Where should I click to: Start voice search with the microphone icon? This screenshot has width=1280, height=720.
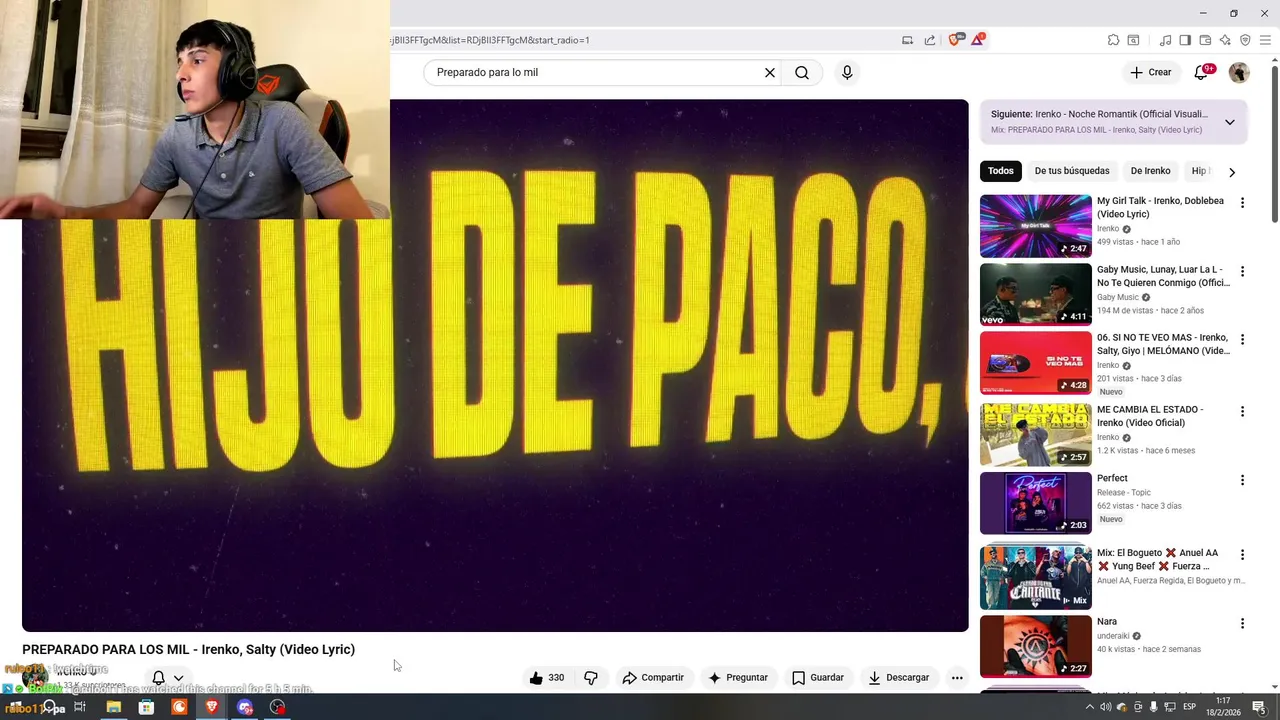point(847,72)
